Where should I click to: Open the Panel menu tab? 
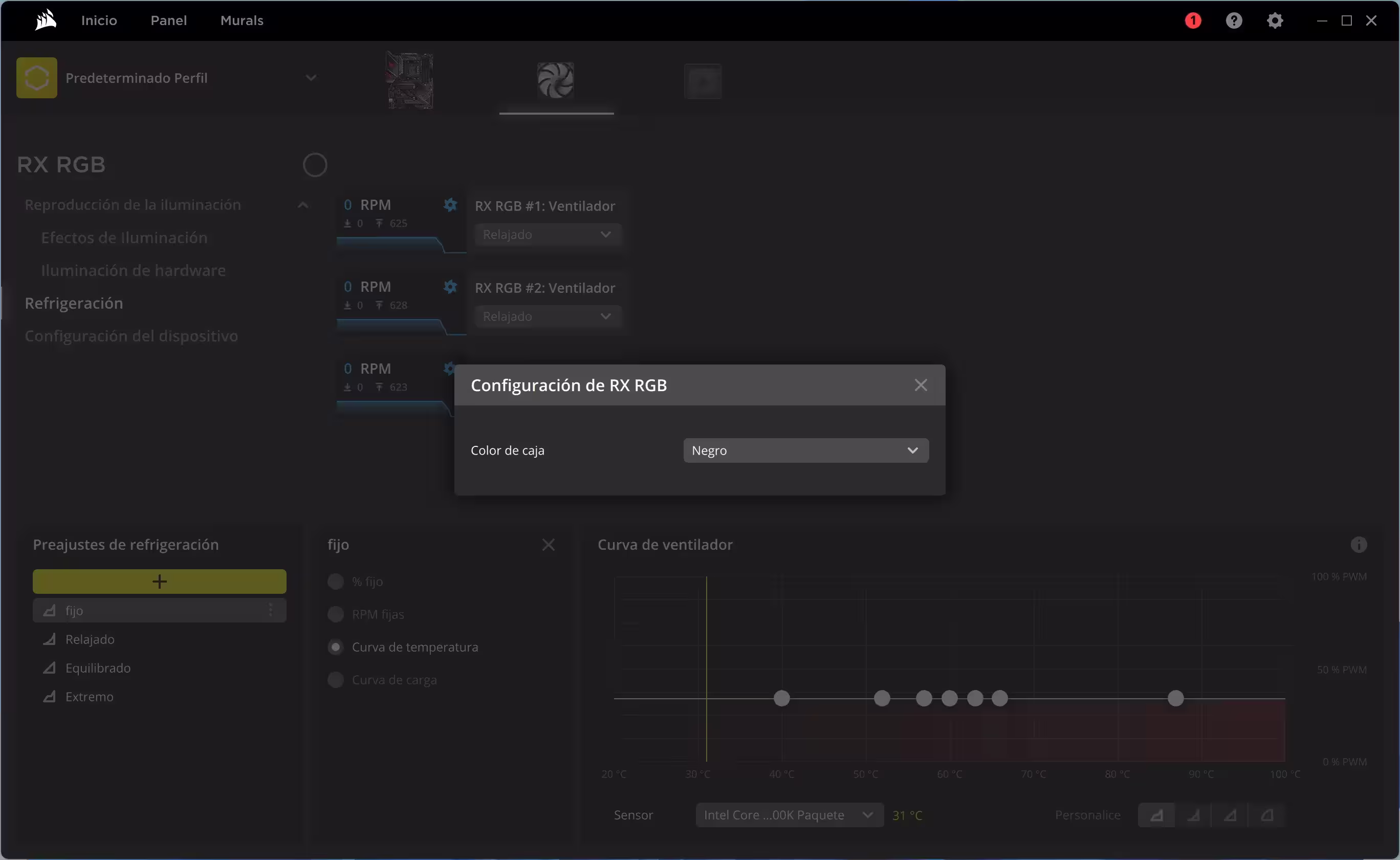click(168, 20)
